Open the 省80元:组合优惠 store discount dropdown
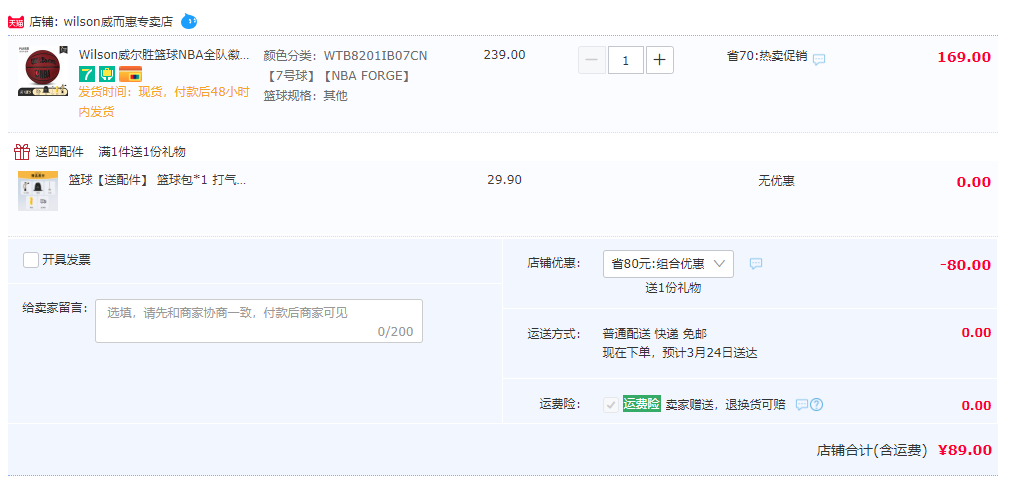1013x488 pixels. pyautogui.click(x=668, y=264)
